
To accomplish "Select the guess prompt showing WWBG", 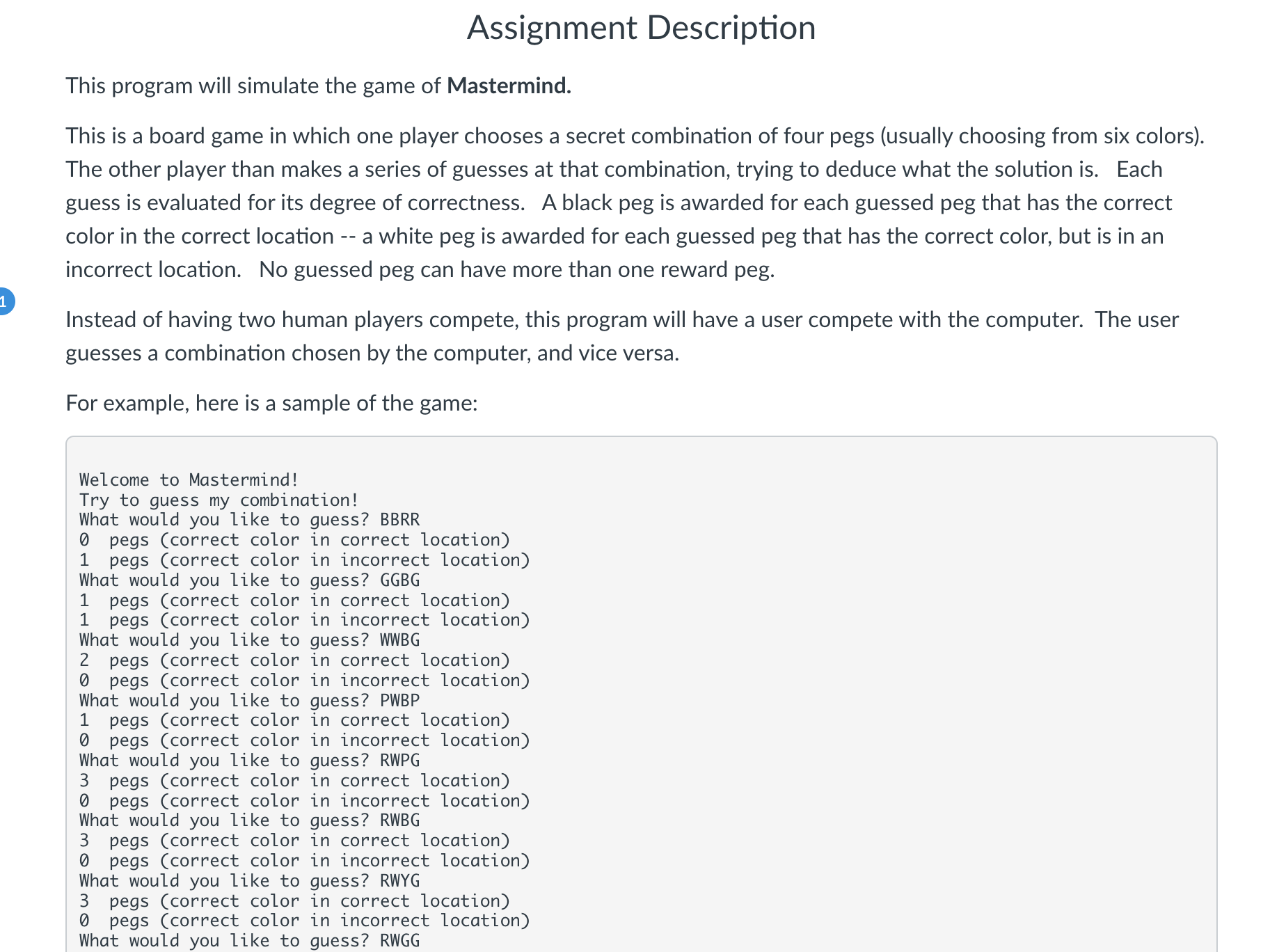I will [x=249, y=640].
